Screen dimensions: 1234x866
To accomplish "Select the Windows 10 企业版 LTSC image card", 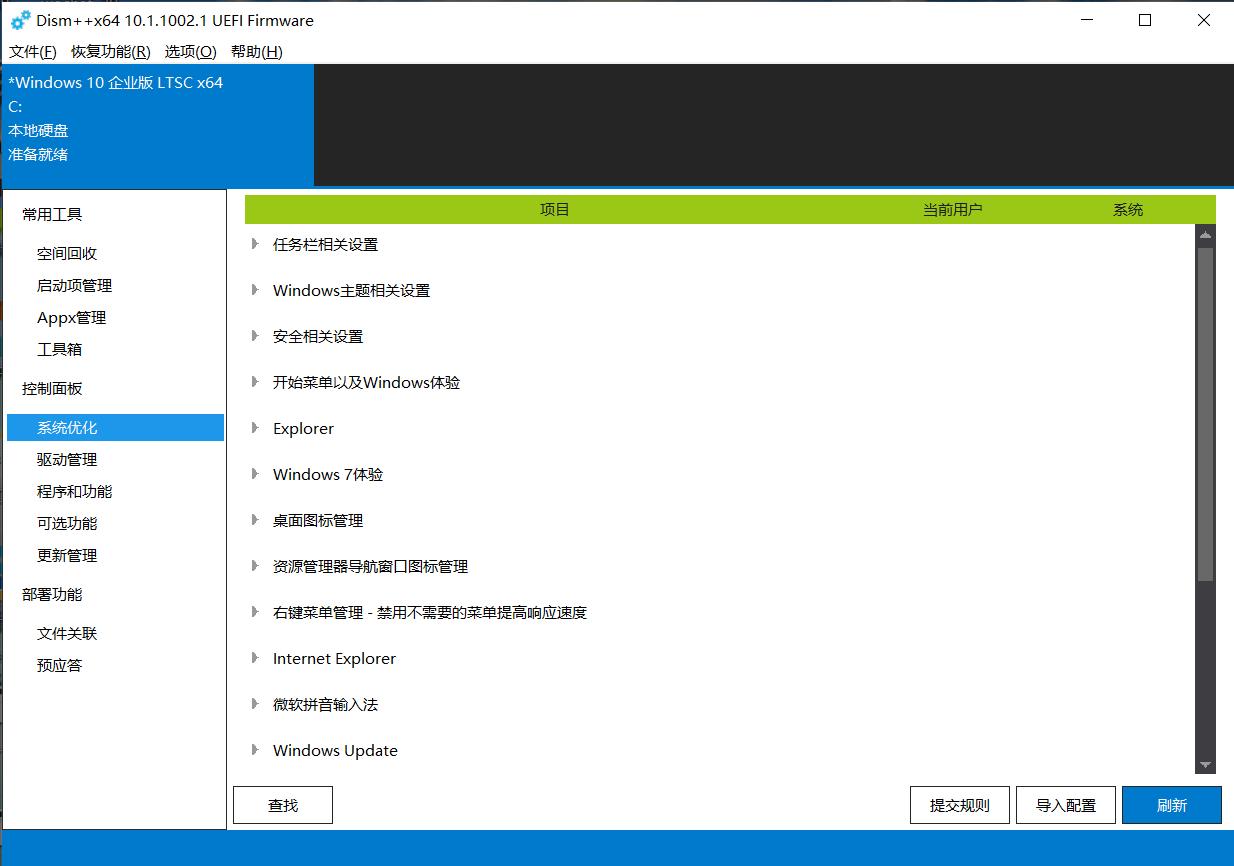I will (157, 124).
